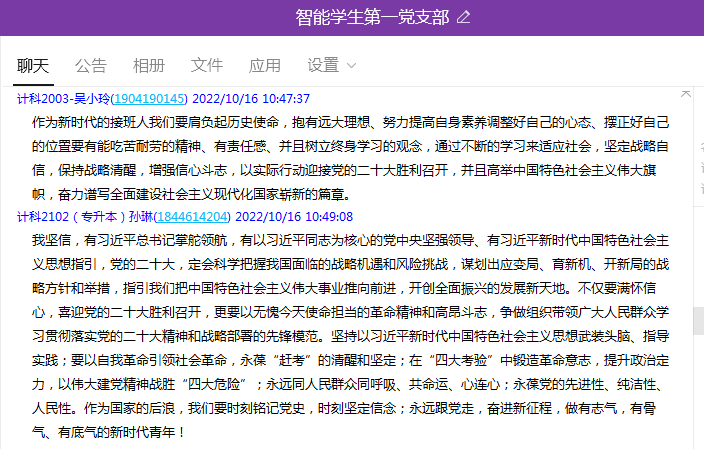Click the scroll-up arrow of chat scrollbar
704x449 pixels.
coord(686,93)
